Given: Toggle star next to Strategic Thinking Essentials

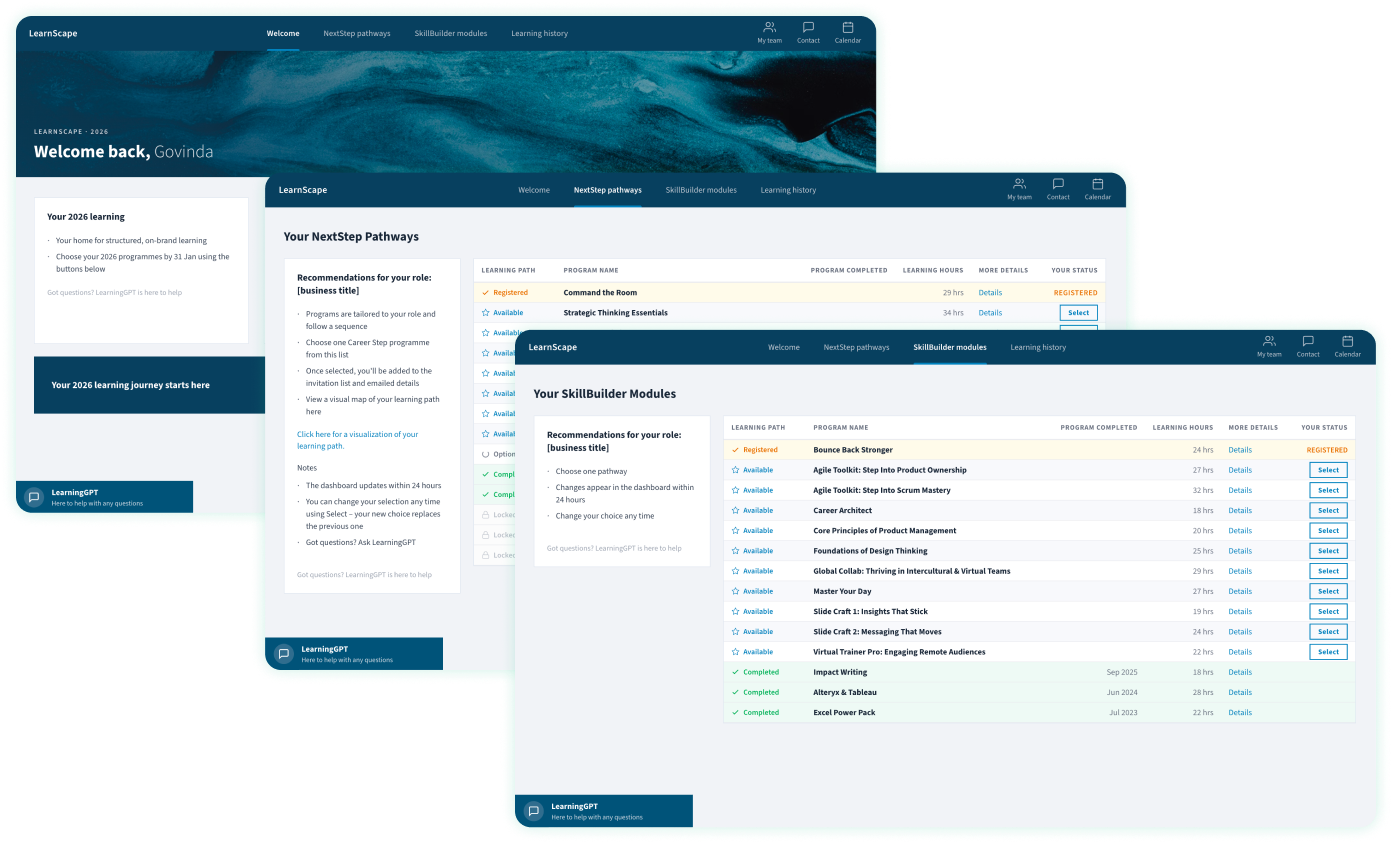Looking at the screenshot, I should 485,312.
